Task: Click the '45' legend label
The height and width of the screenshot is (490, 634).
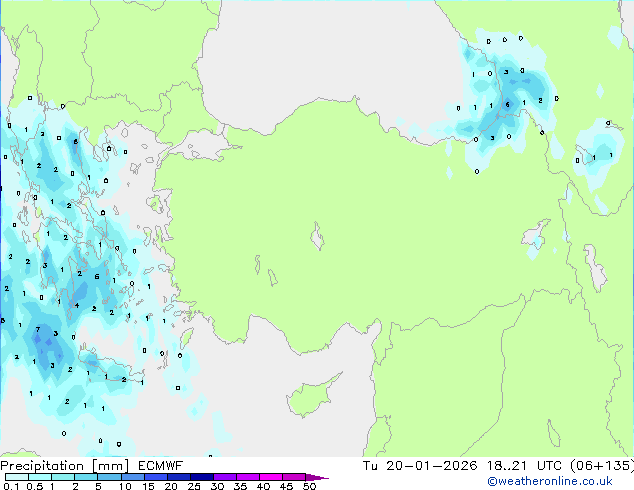Action: (x=286, y=486)
